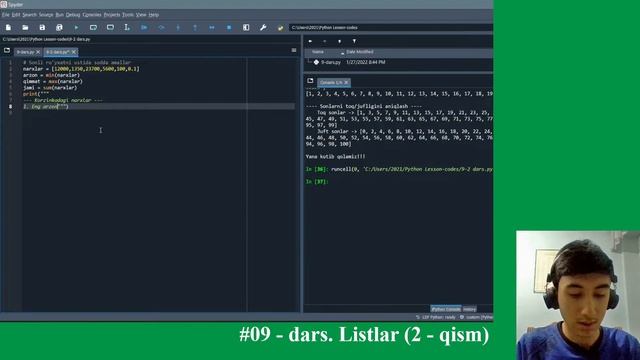The width and height of the screenshot is (640, 360).
Task: Go back in the Files pane
Action: pyautogui.click(x=310, y=41)
